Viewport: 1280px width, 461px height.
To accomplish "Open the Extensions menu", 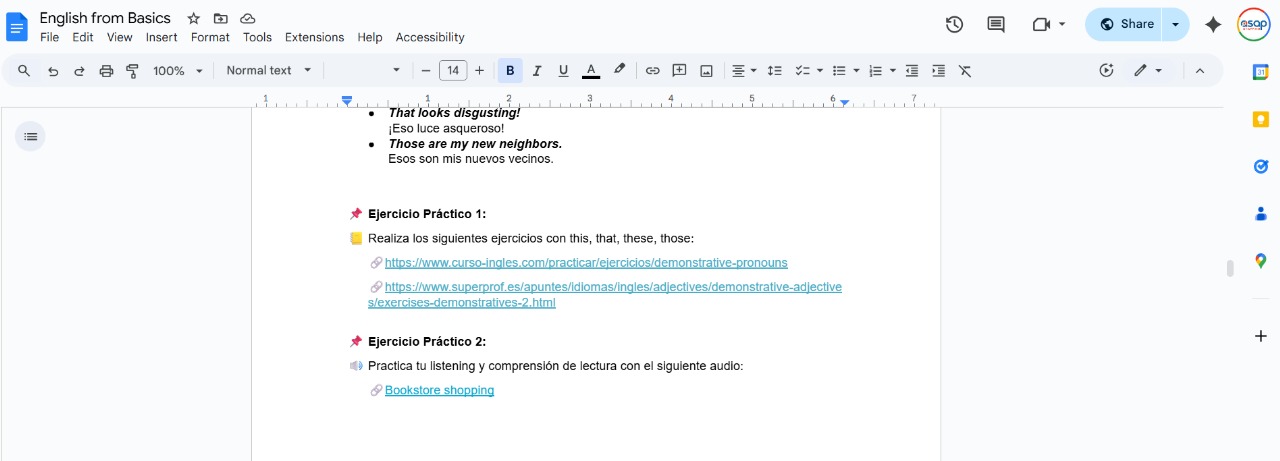I will 314,37.
